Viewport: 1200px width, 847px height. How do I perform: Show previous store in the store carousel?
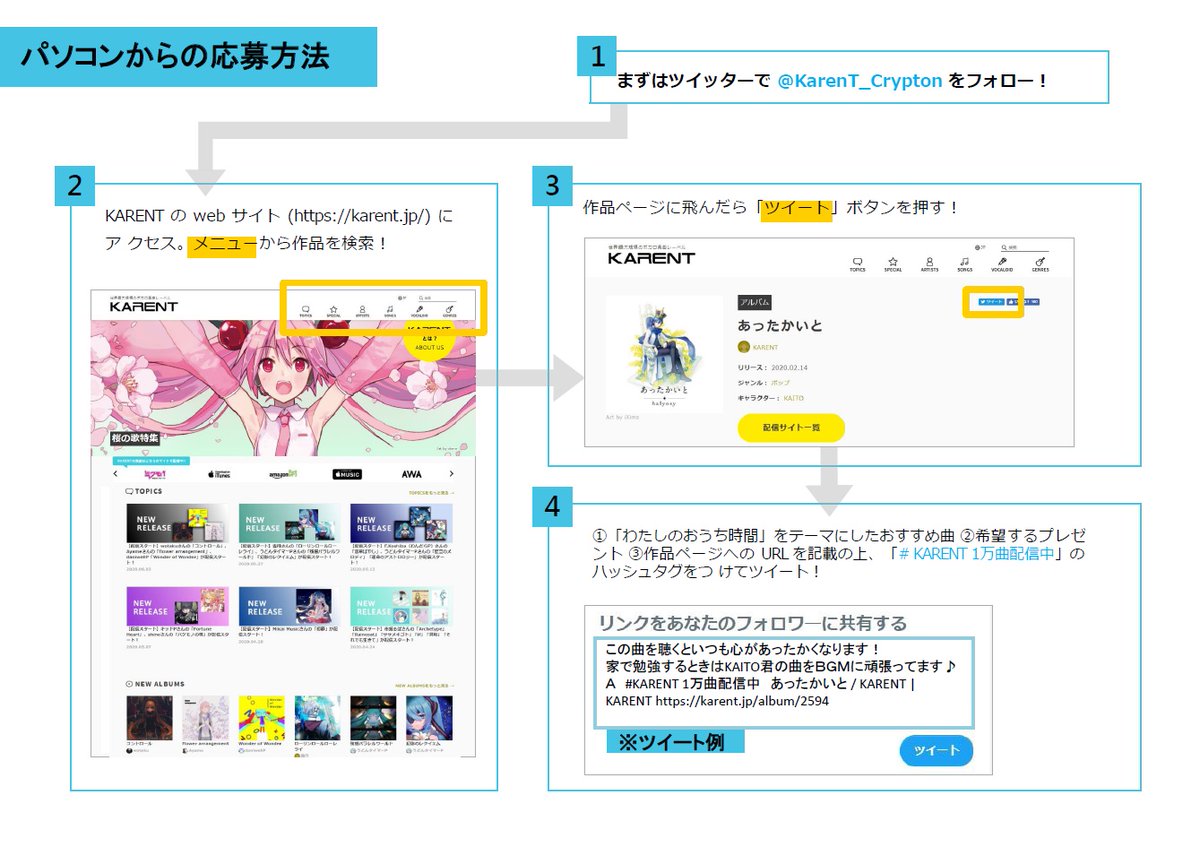[x=115, y=474]
